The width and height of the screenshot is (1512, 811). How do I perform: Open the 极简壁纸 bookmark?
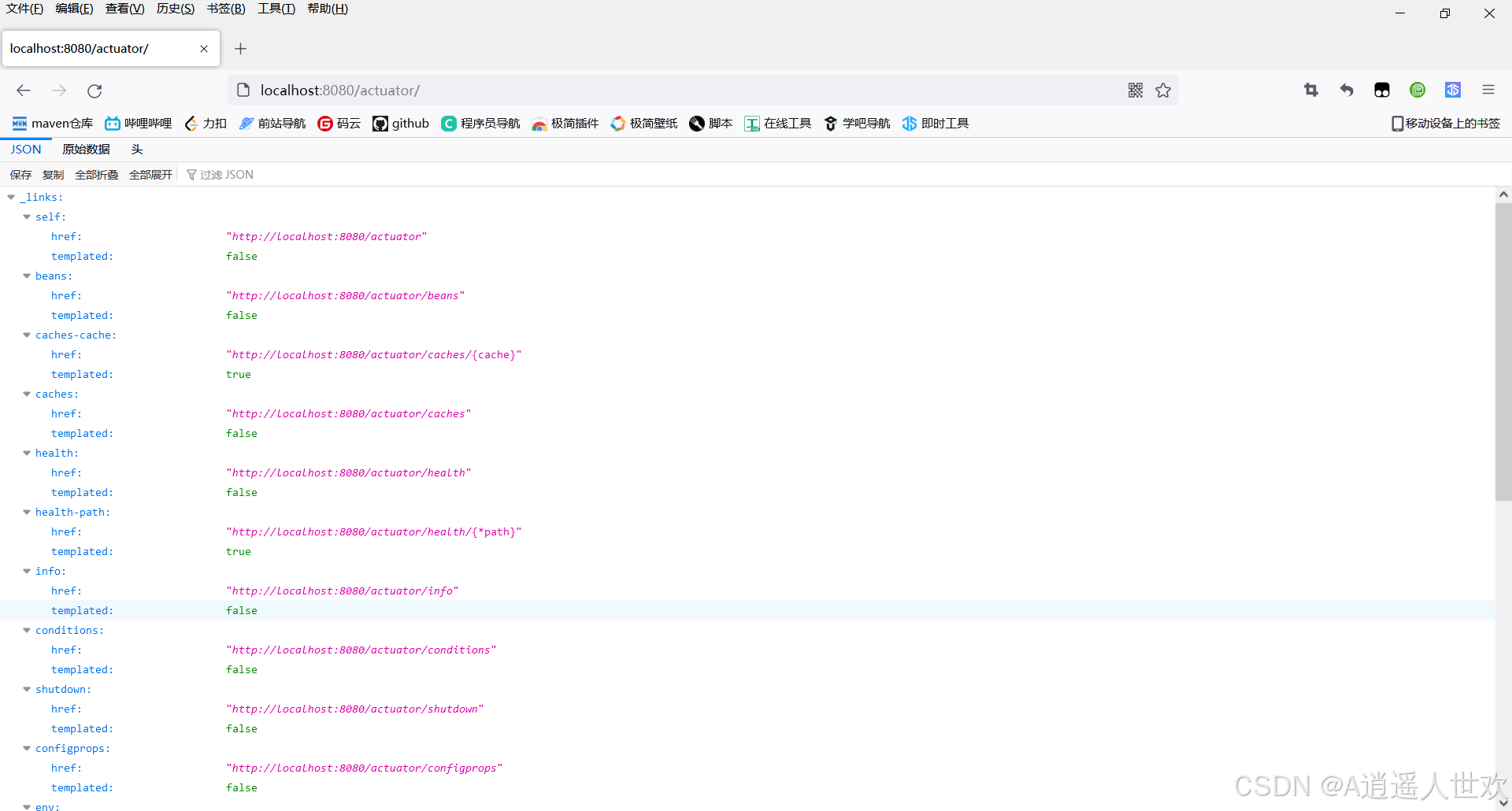point(643,123)
